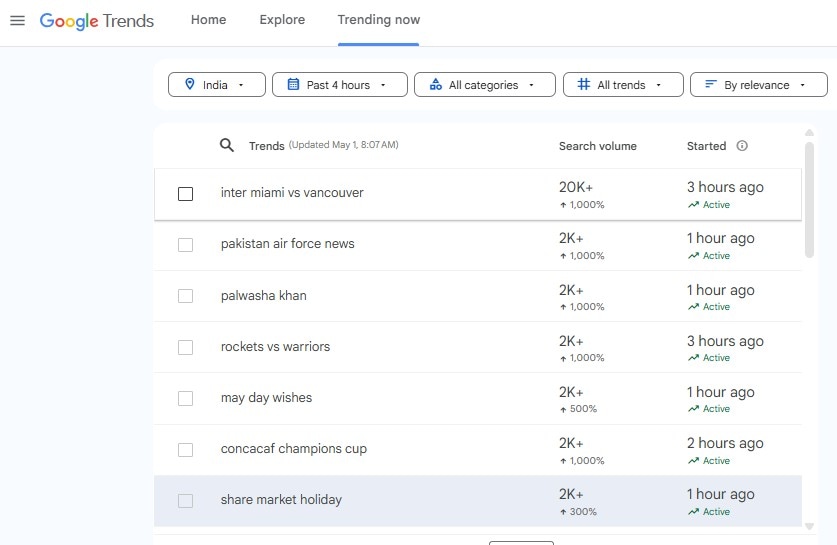837x545 pixels.
Task: Click the 2 hours ago started text
Action: (x=725, y=443)
